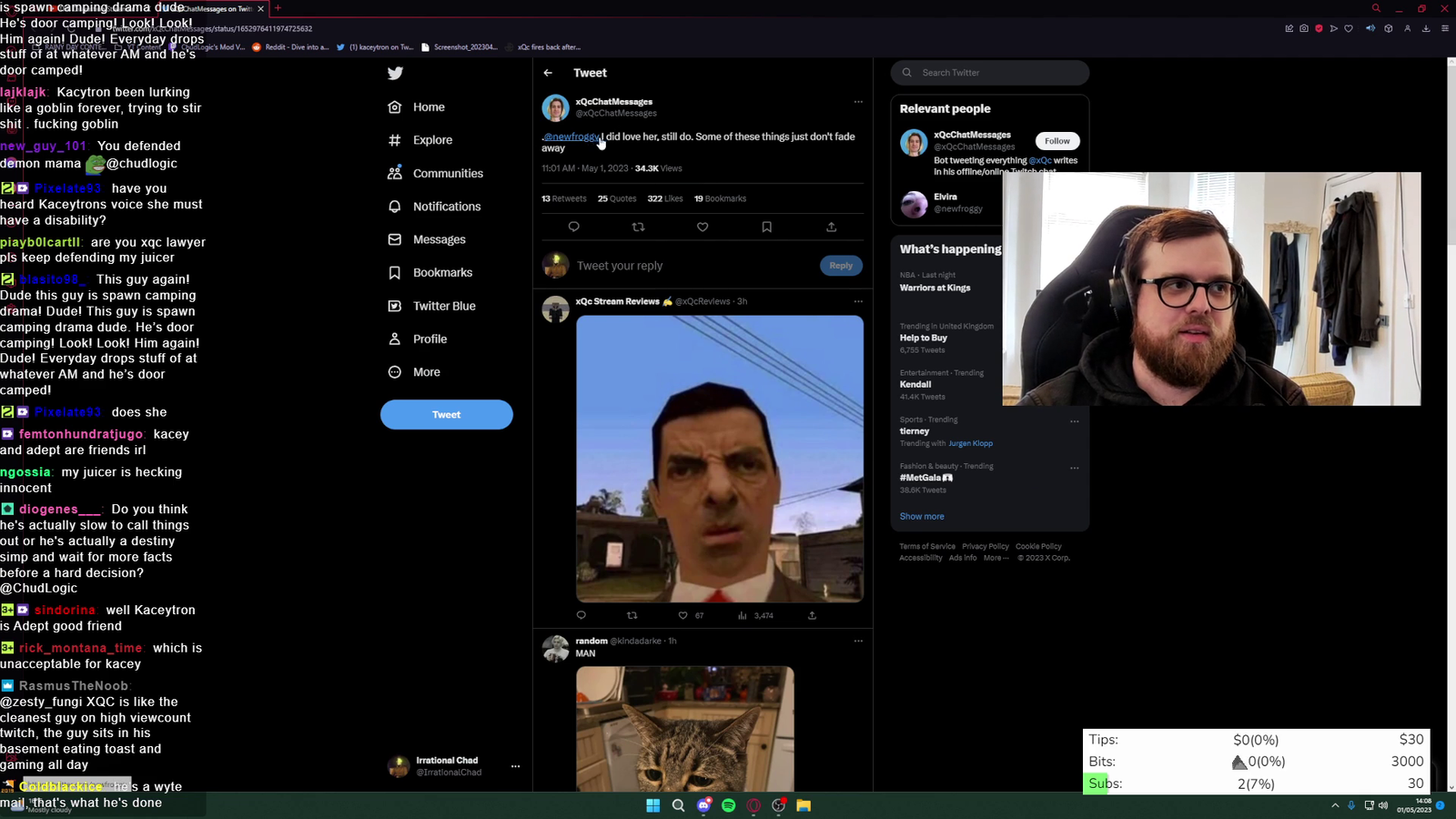This screenshot has width=1456, height=819.
Task: Open Home from the Twitter sidebar
Action: 417,107
